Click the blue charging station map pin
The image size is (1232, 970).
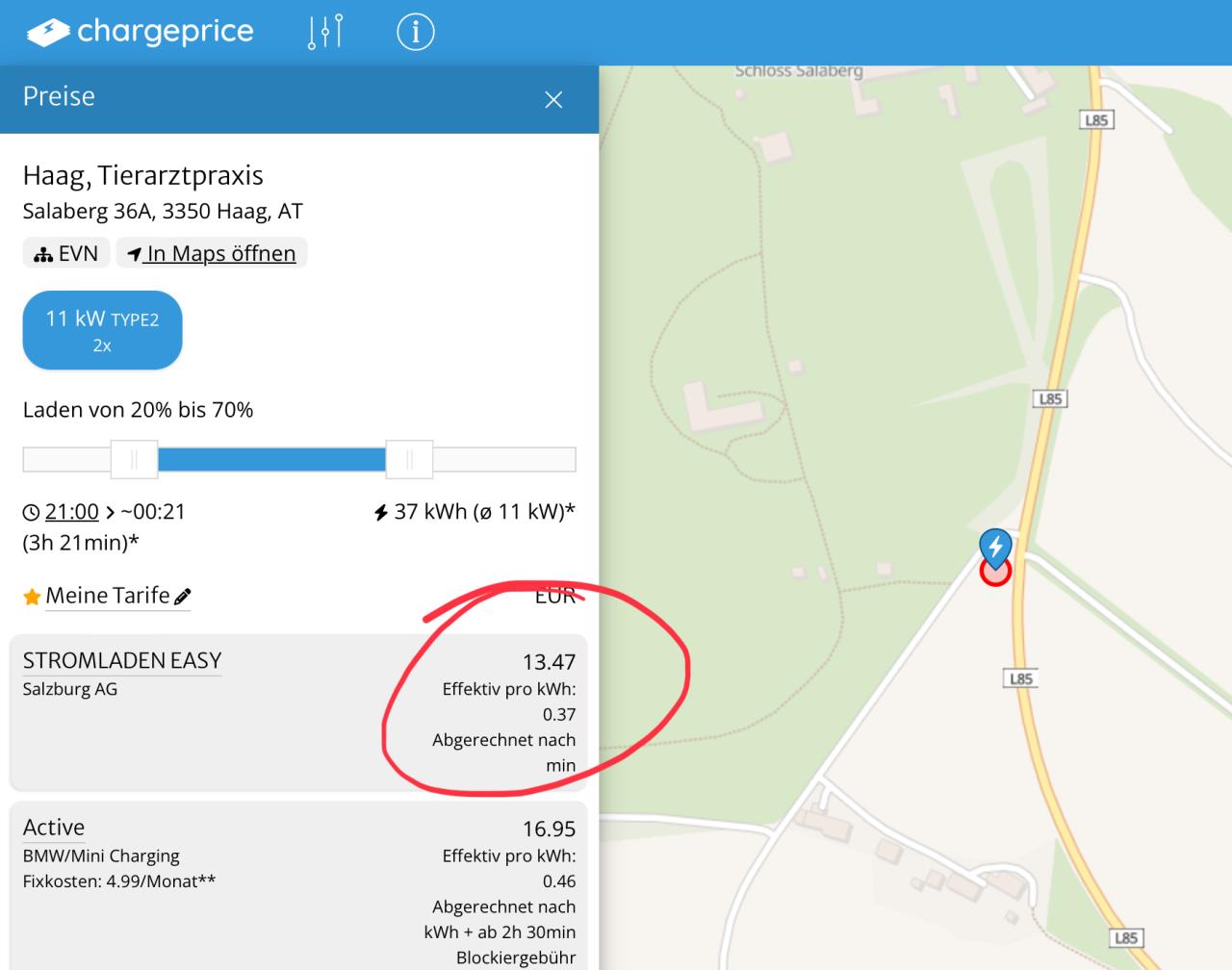(x=995, y=547)
